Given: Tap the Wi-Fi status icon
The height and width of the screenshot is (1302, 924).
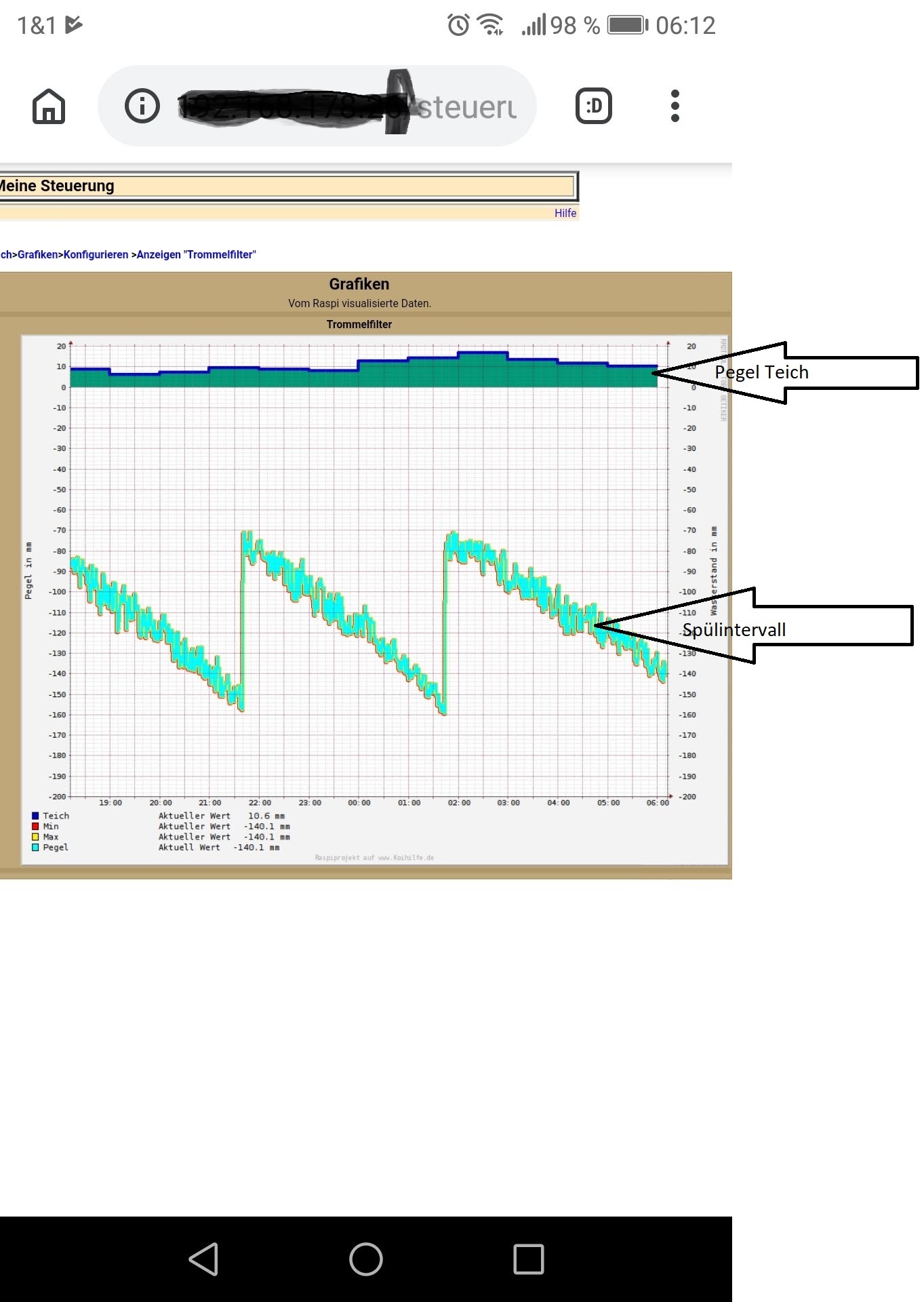Looking at the screenshot, I should pyautogui.click(x=490, y=25).
